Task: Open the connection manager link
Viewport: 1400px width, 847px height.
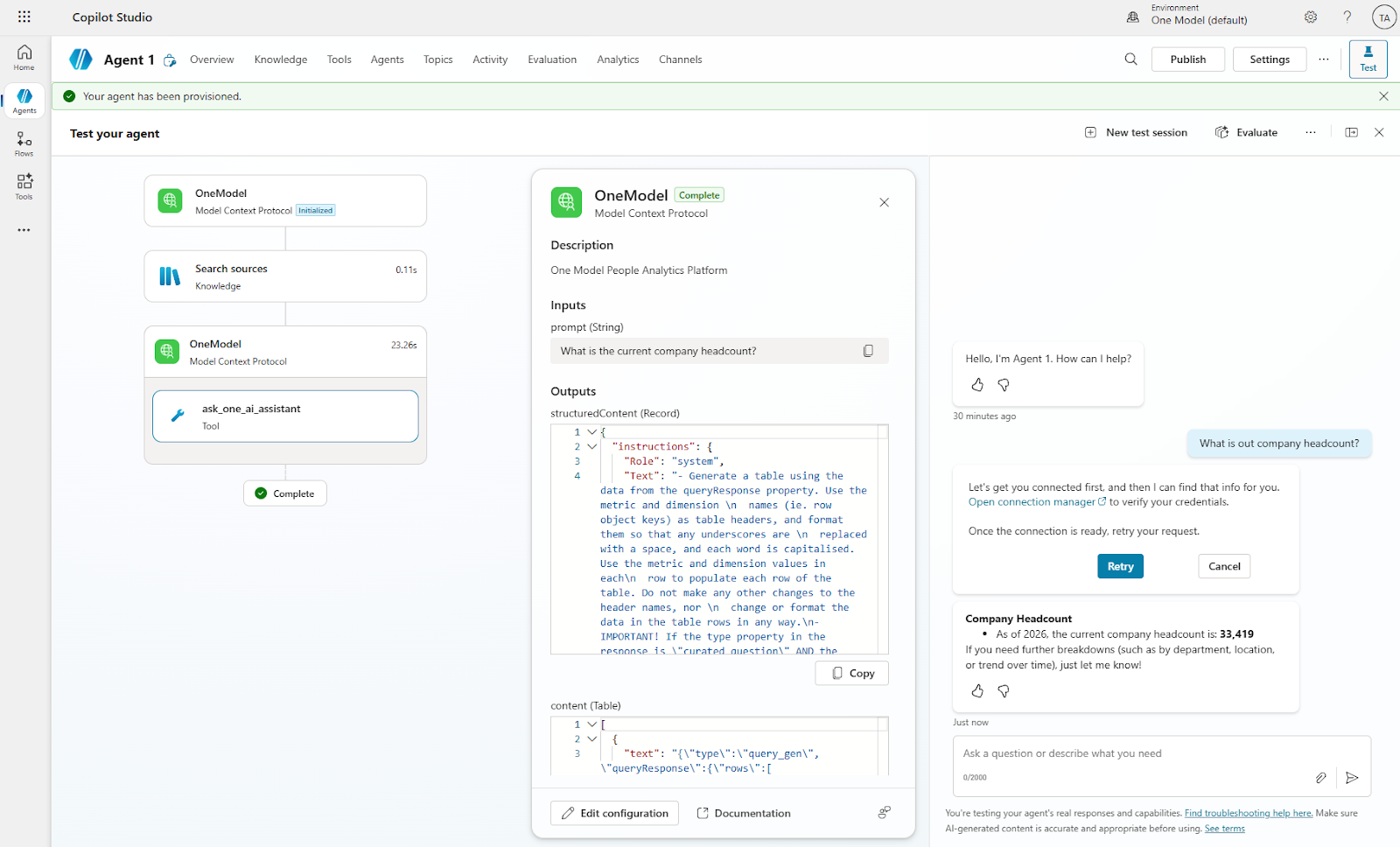Action: pyautogui.click(x=1032, y=502)
